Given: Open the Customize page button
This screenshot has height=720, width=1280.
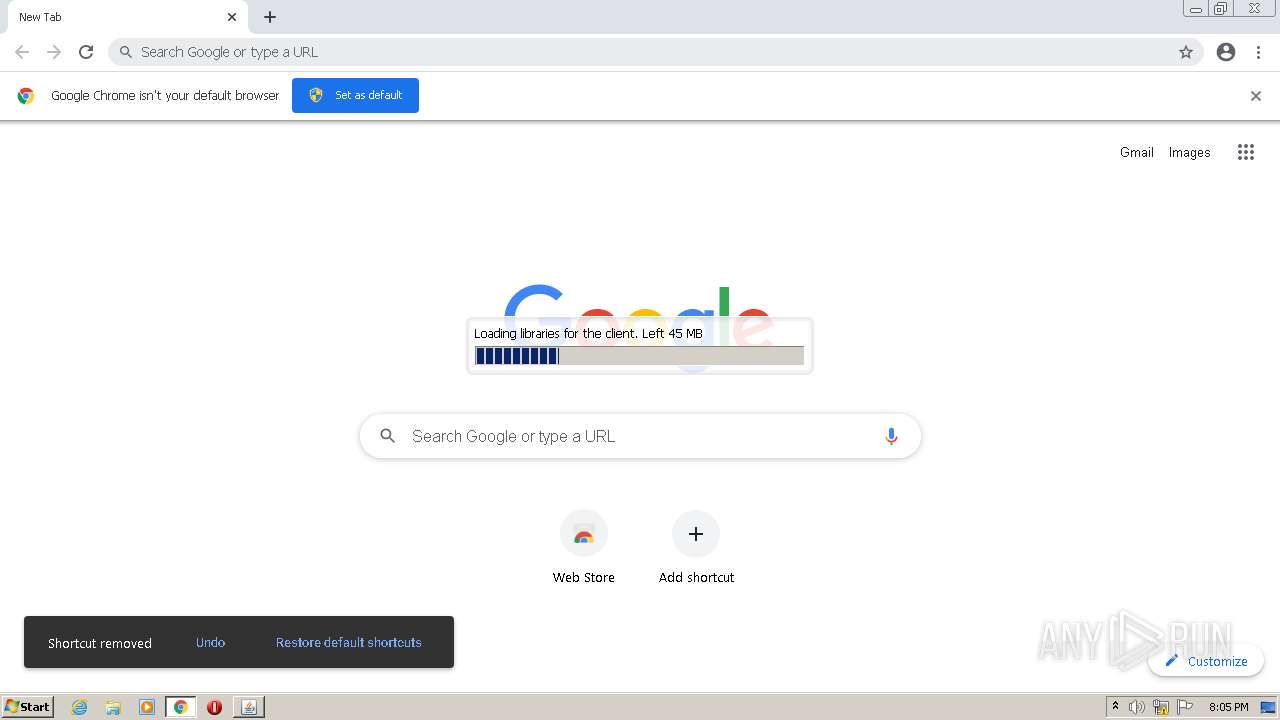Looking at the screenshot, I should (x=1206, y=661).
